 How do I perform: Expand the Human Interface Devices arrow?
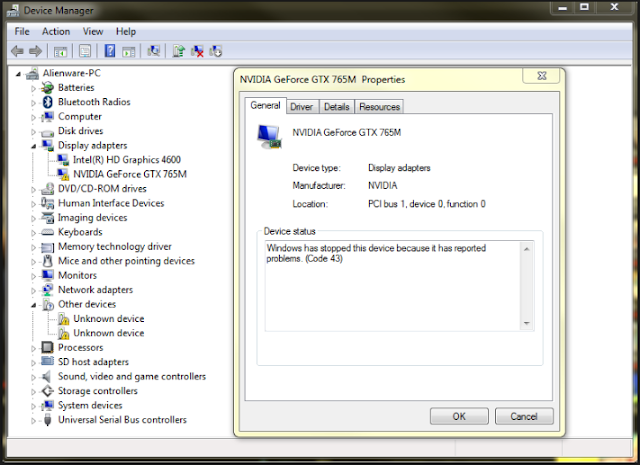33,204
